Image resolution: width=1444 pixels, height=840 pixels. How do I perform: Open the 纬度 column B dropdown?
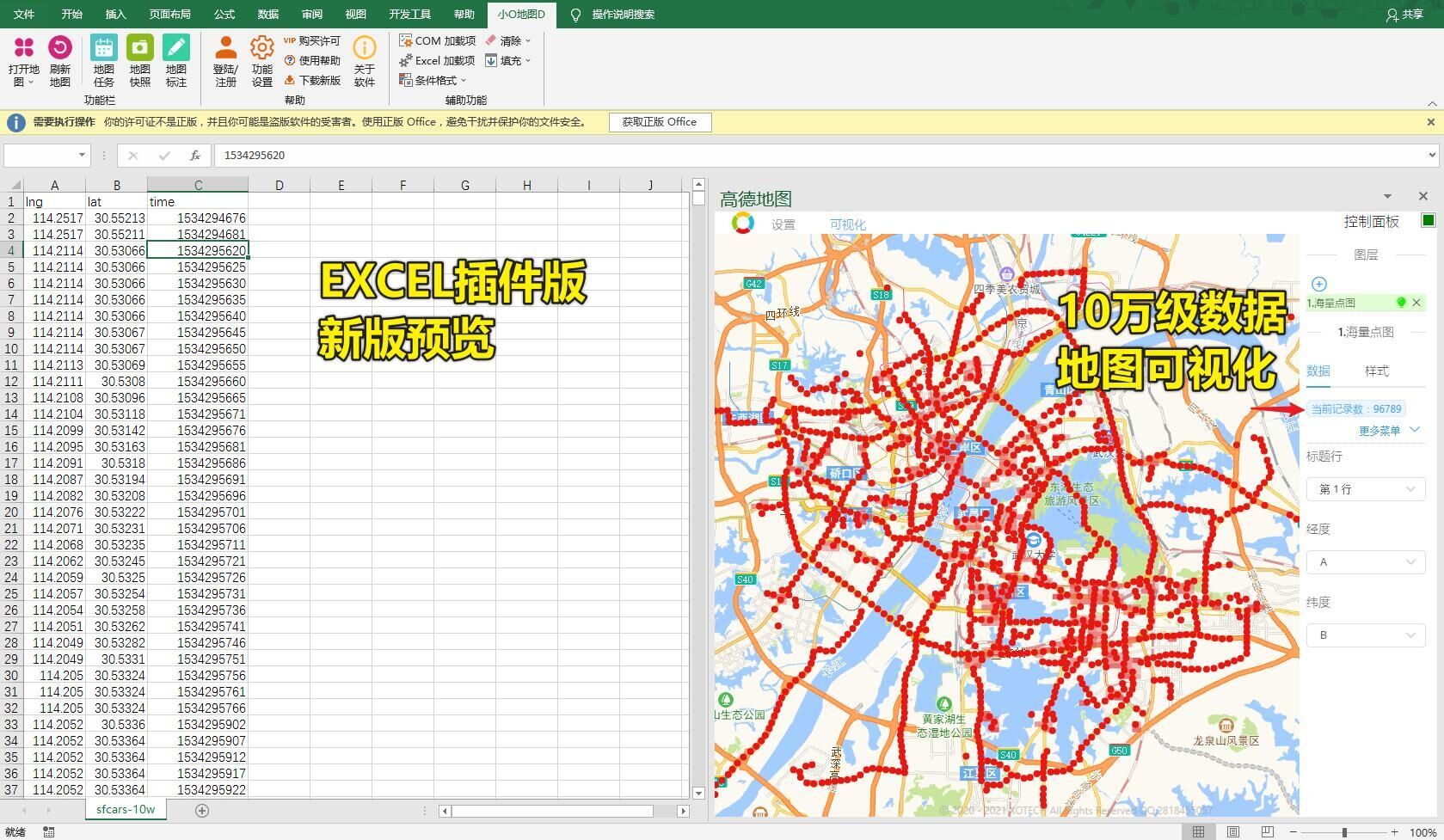pyautogui.click(x=1366, y=635)
